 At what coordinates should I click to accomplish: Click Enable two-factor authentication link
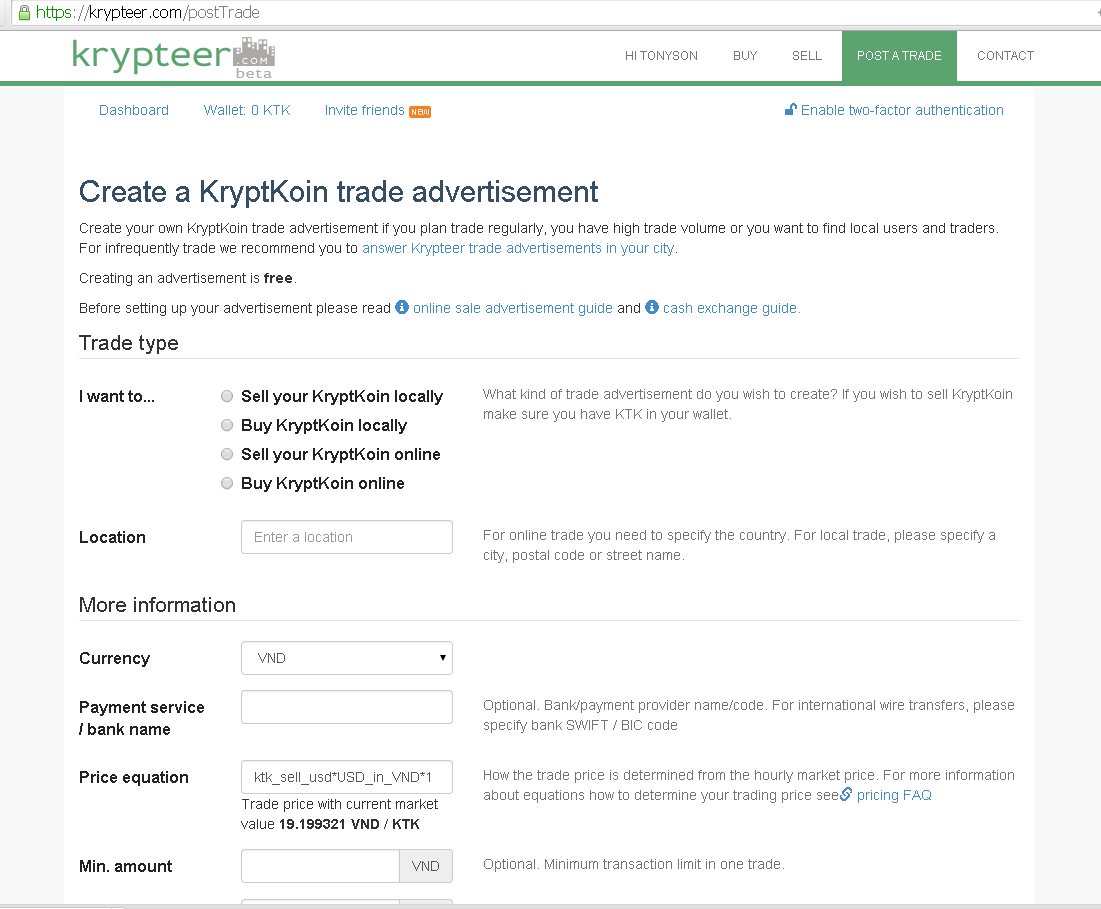(902, 110)
